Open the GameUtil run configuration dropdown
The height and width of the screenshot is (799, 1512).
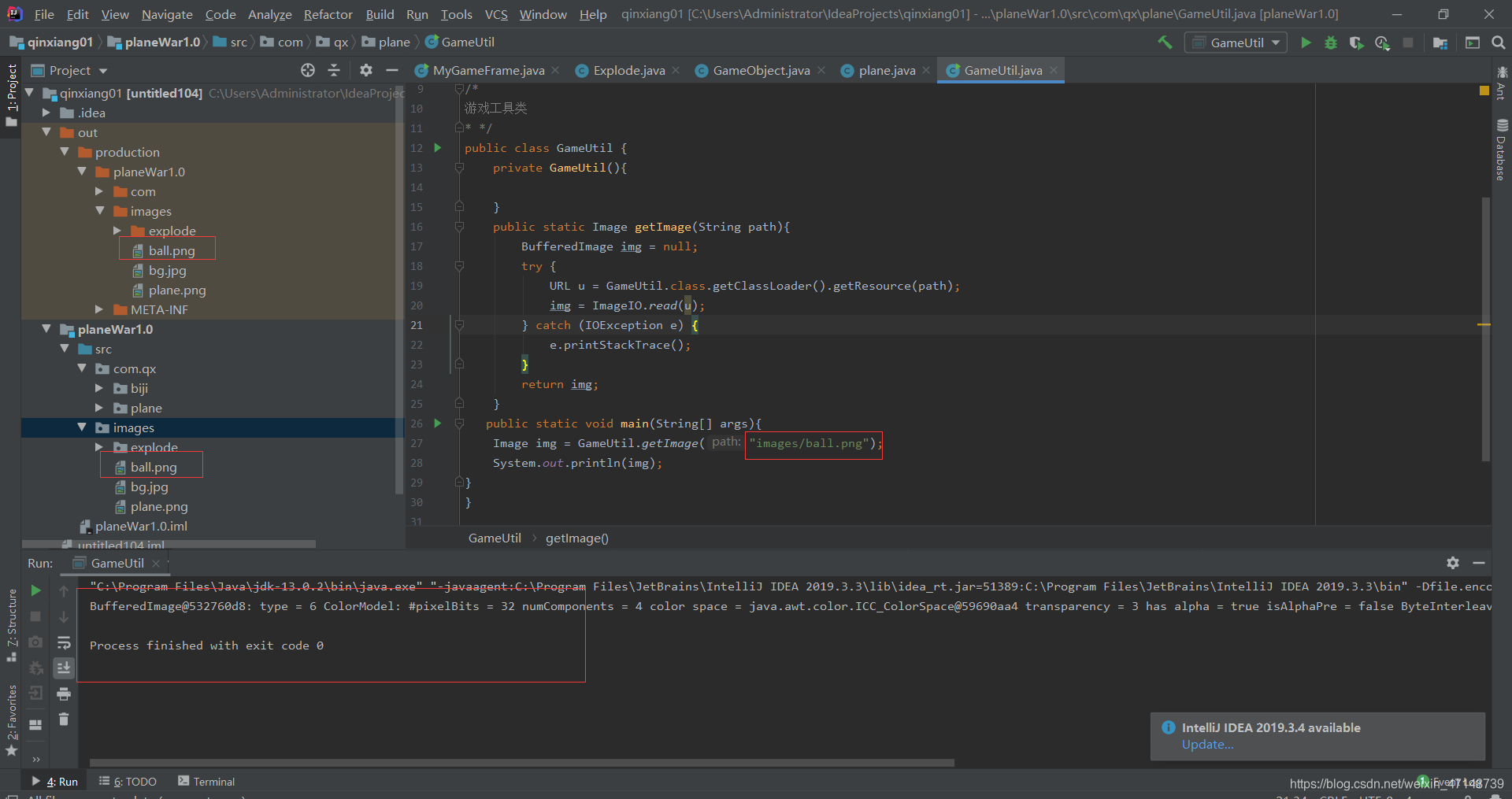[x=1235, y=43]
